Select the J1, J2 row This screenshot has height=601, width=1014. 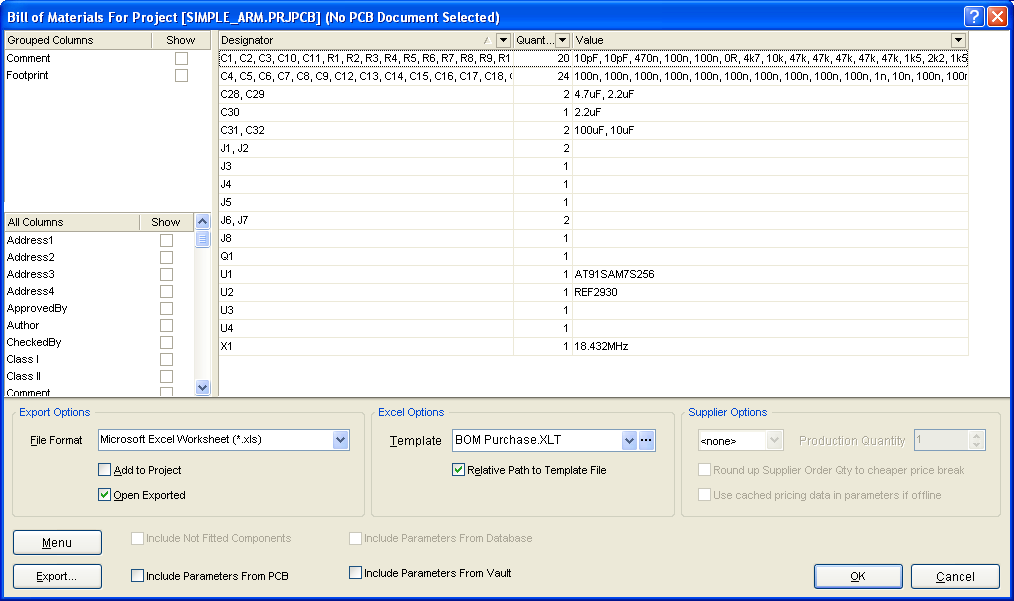pos(593,148)
